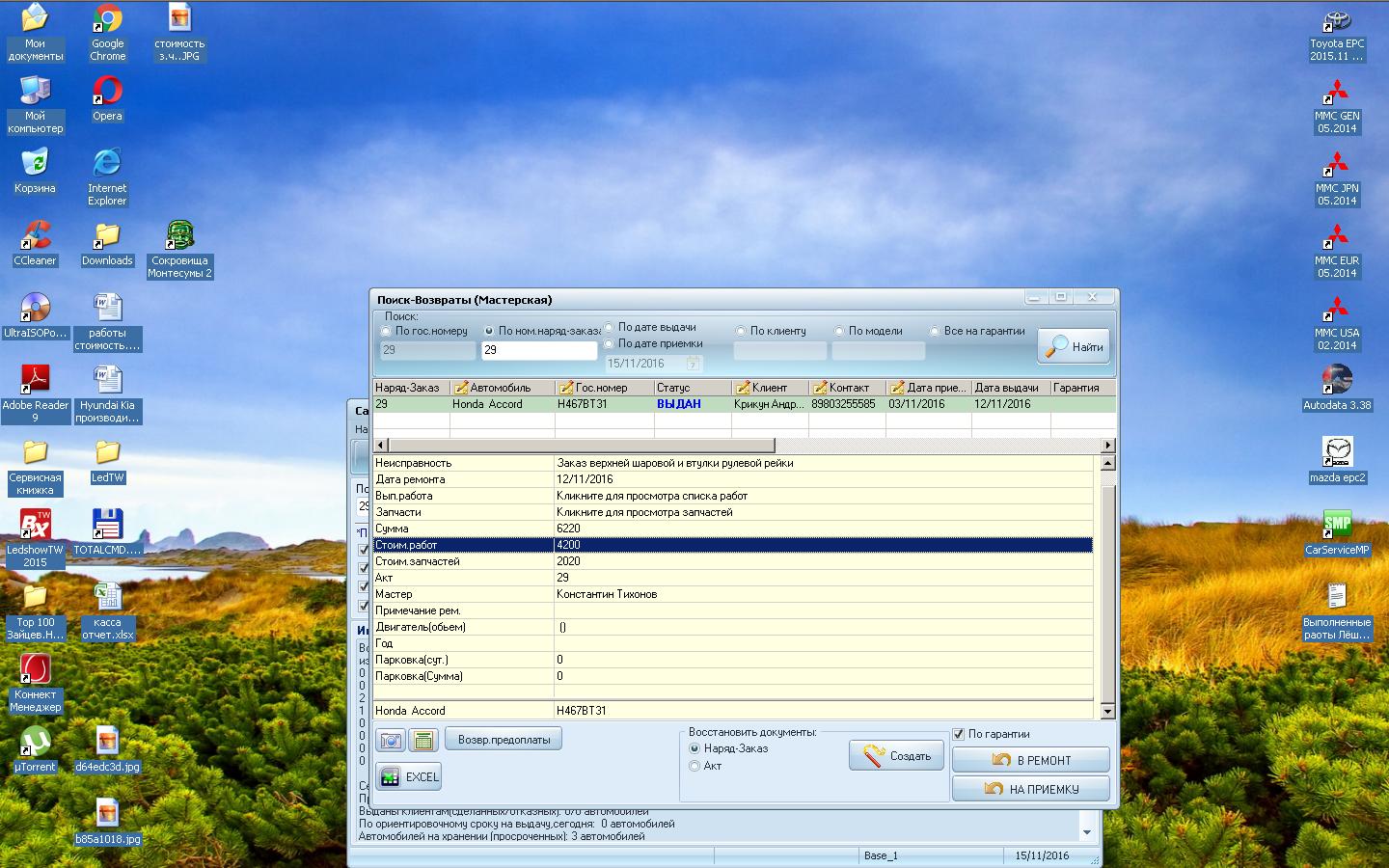
Task: Choose the Акт radio option
Action: [694, 766]
